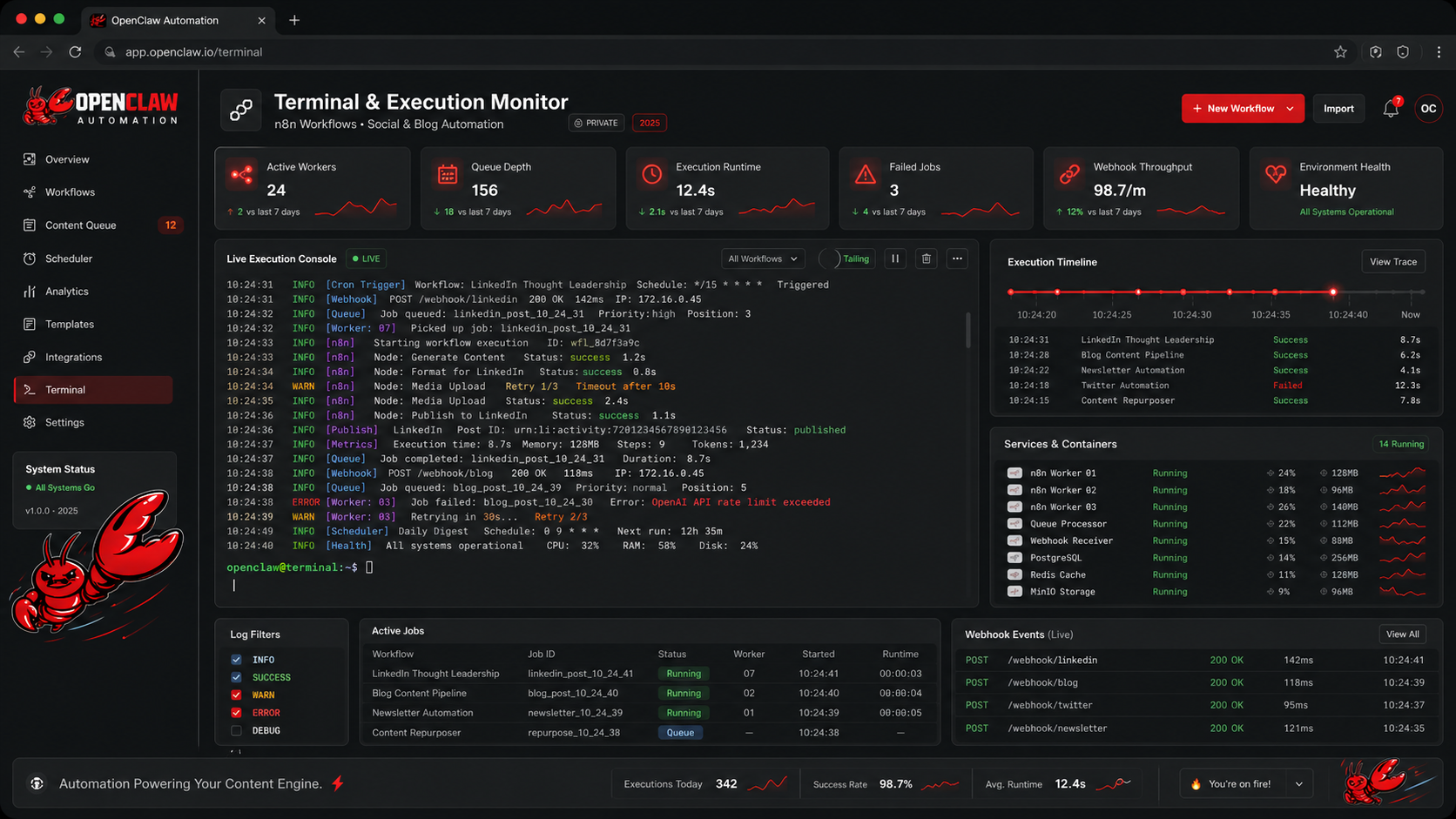
Task: Open the Analytics section in the sidebar
Action: [x=66, y=291]
